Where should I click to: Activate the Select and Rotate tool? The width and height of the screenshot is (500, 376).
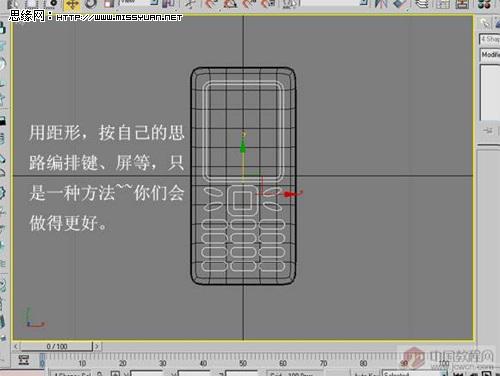(x=91, y=4)
